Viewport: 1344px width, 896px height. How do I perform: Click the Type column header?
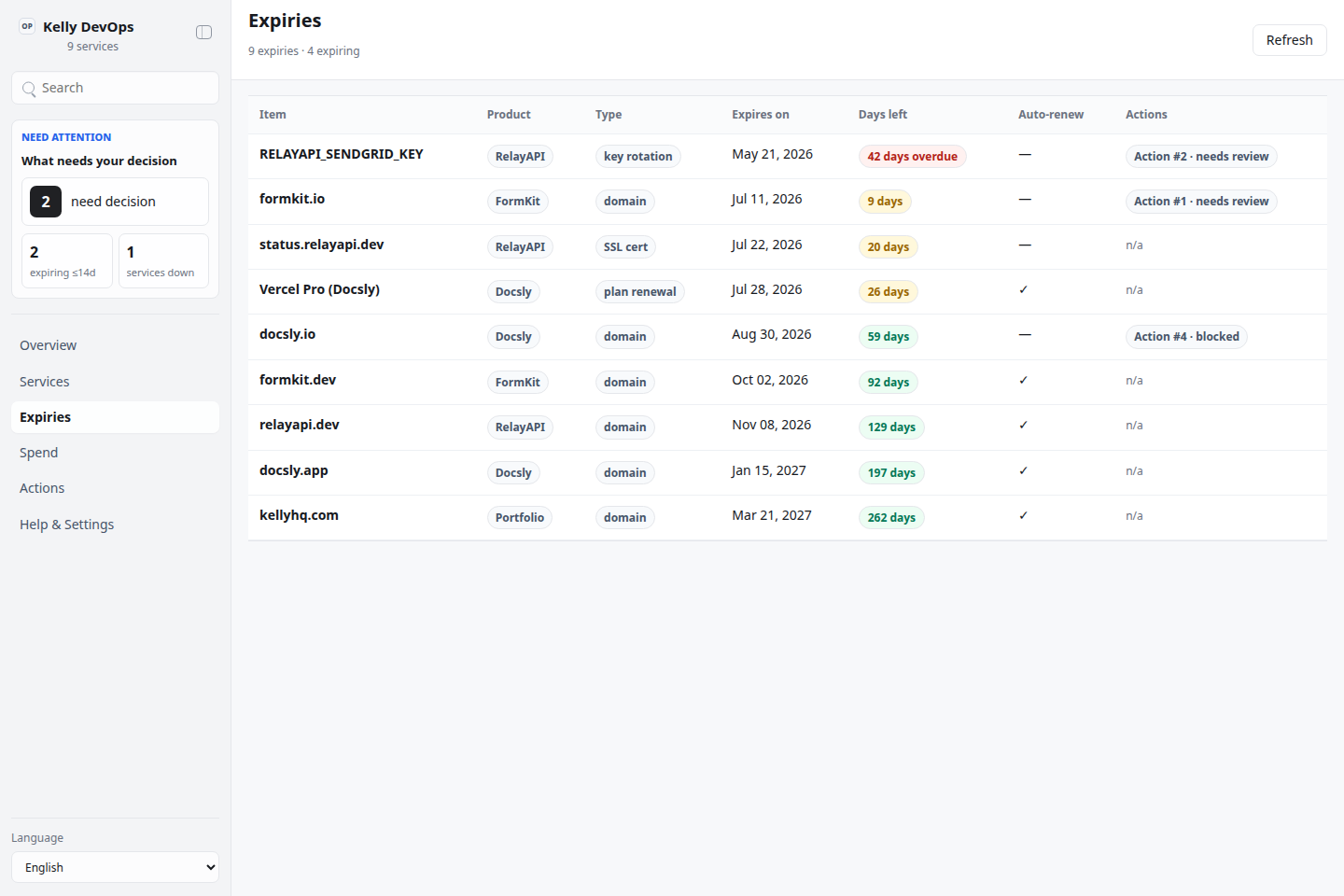609,115
